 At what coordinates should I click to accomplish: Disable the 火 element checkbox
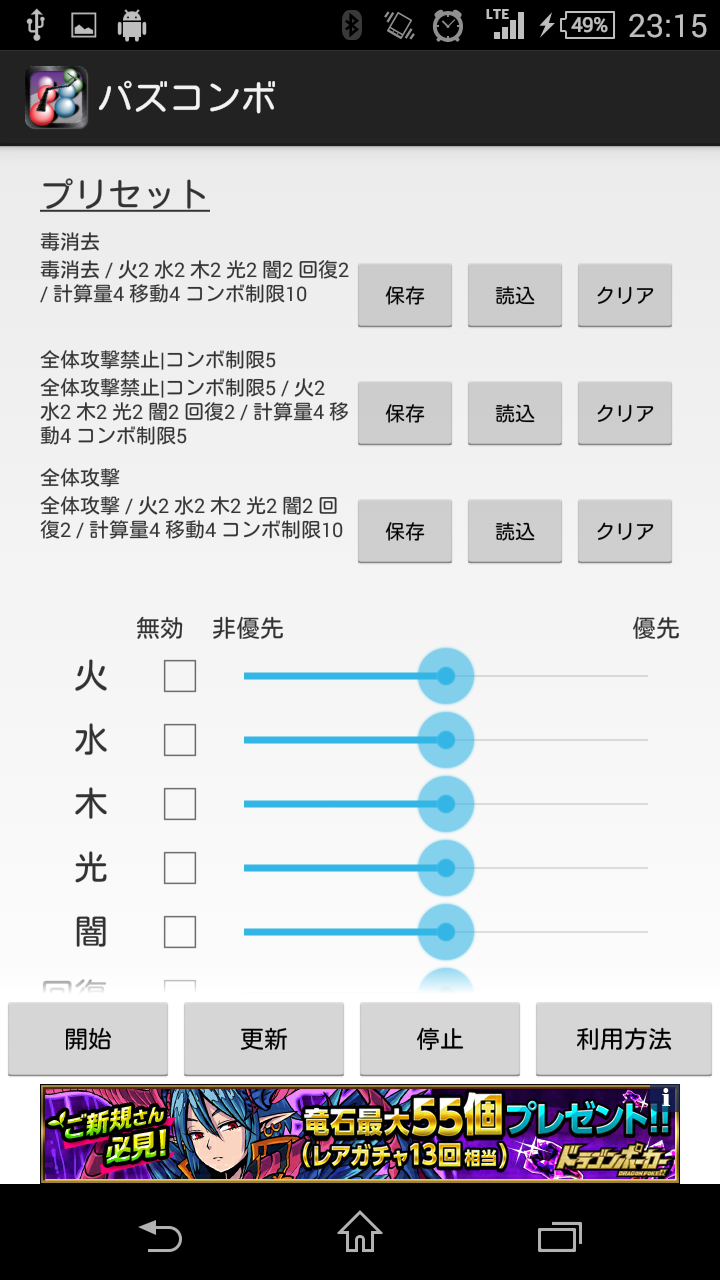point(180,676)
